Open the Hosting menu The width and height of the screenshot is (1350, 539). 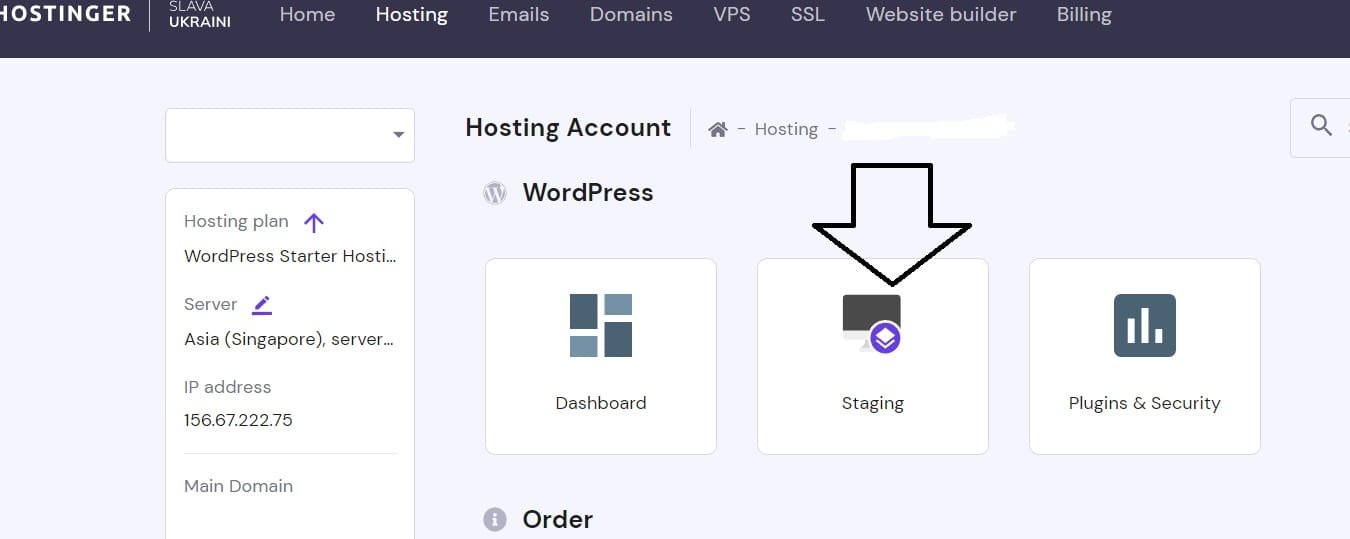click(412, 15)
